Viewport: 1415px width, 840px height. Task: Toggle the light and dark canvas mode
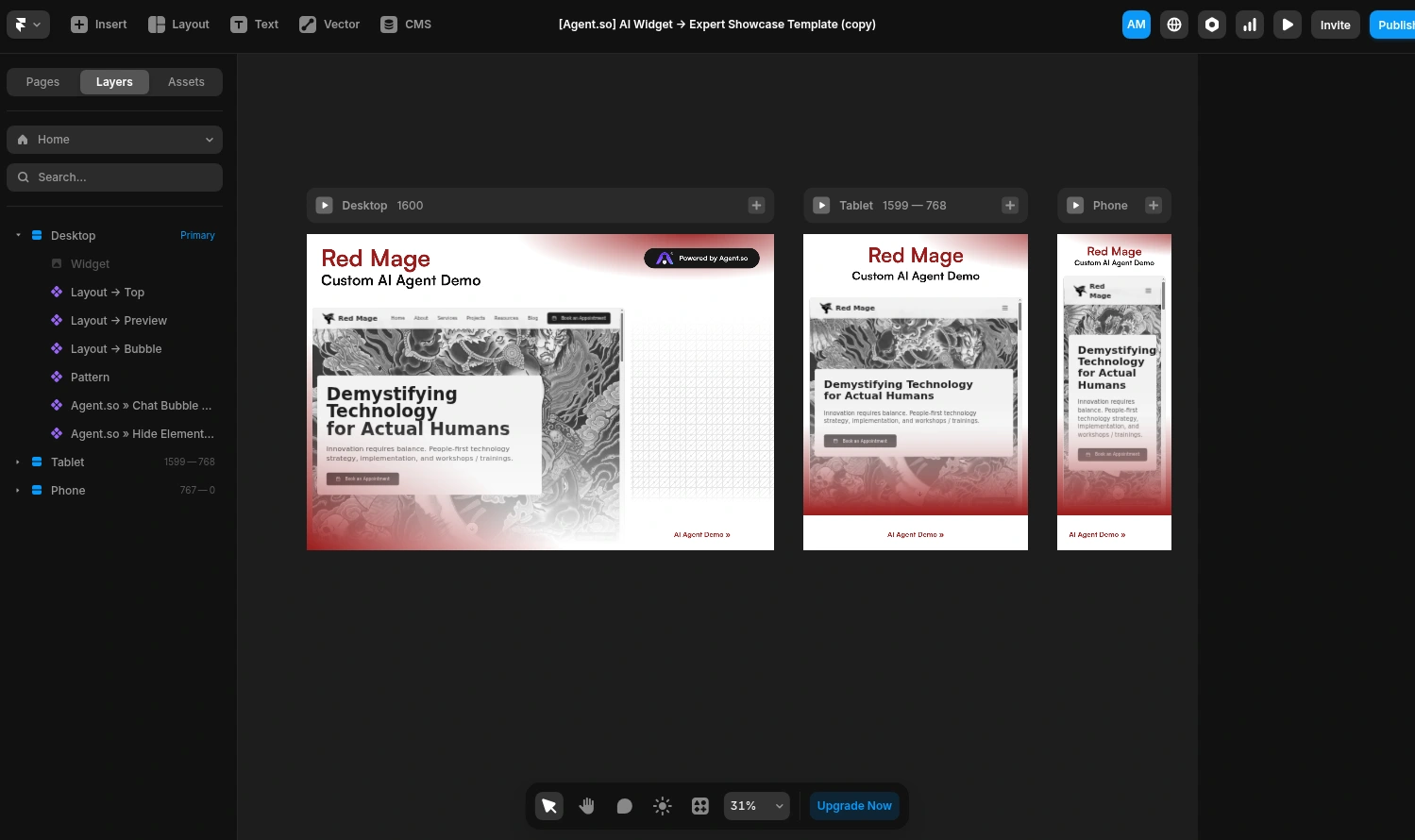[663, 806]
